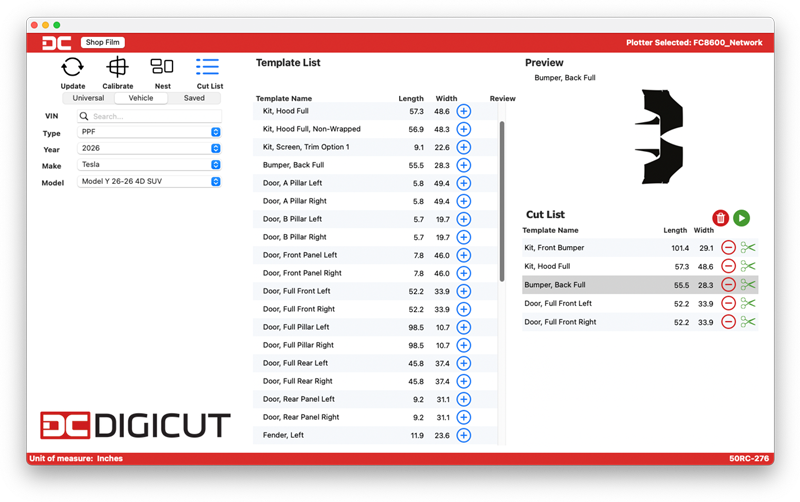This screenshot has width=800, height=502.
Task: Add Door, Full Rear Right template
Action: [463, 381]
